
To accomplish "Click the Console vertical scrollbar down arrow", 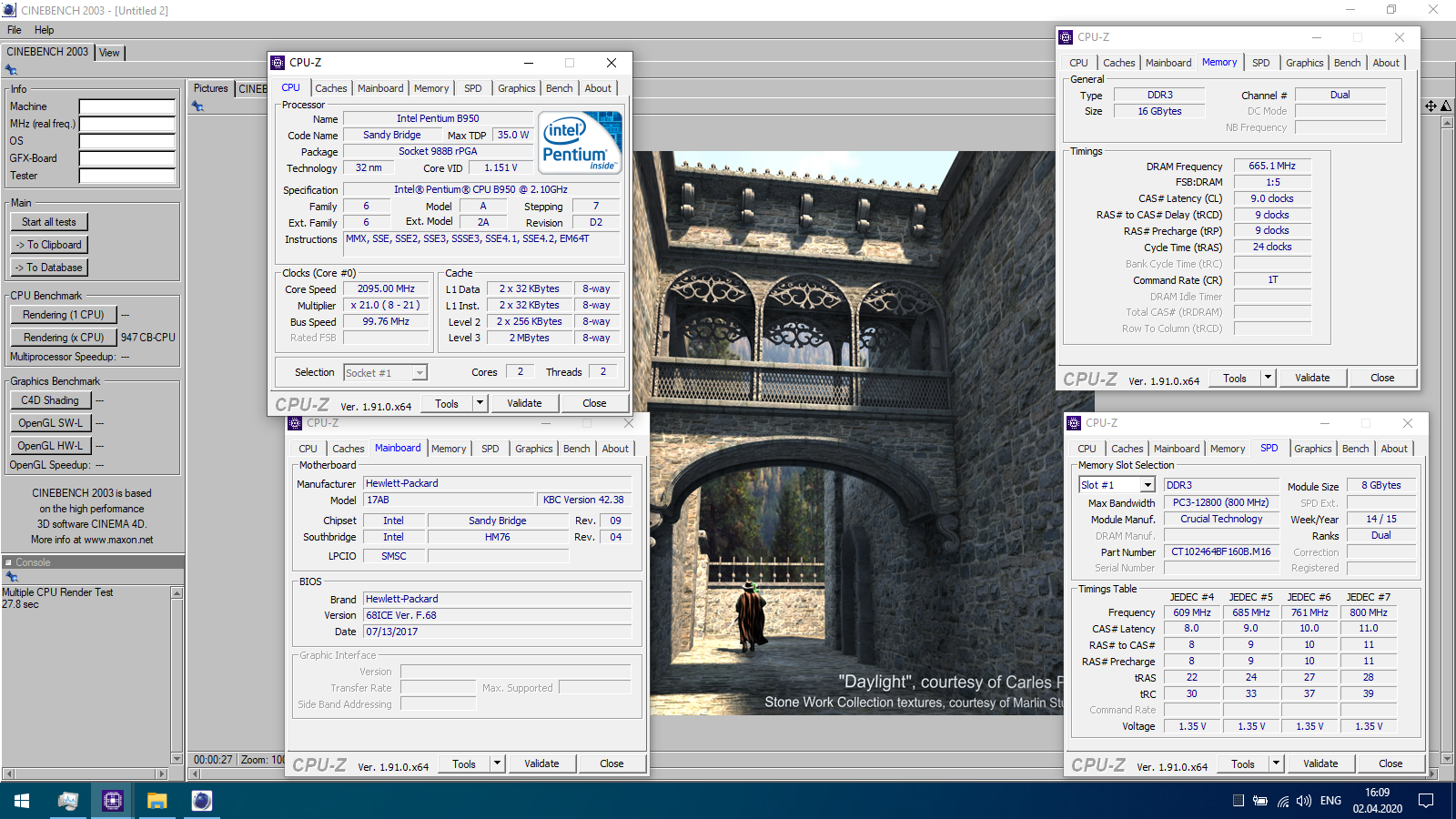I will pyautogui.click(x=177, y=758).
